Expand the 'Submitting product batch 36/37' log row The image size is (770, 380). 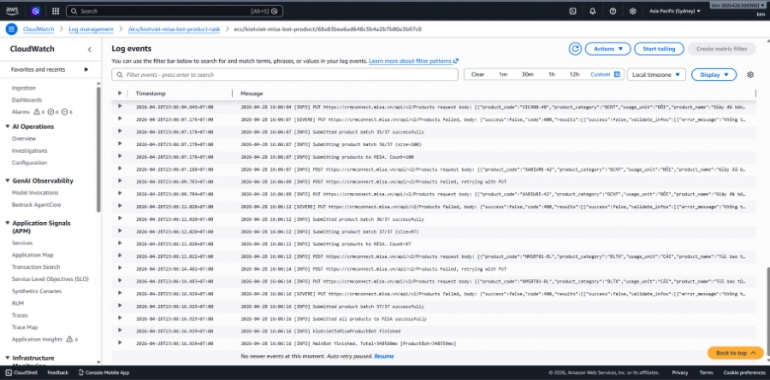119,143
